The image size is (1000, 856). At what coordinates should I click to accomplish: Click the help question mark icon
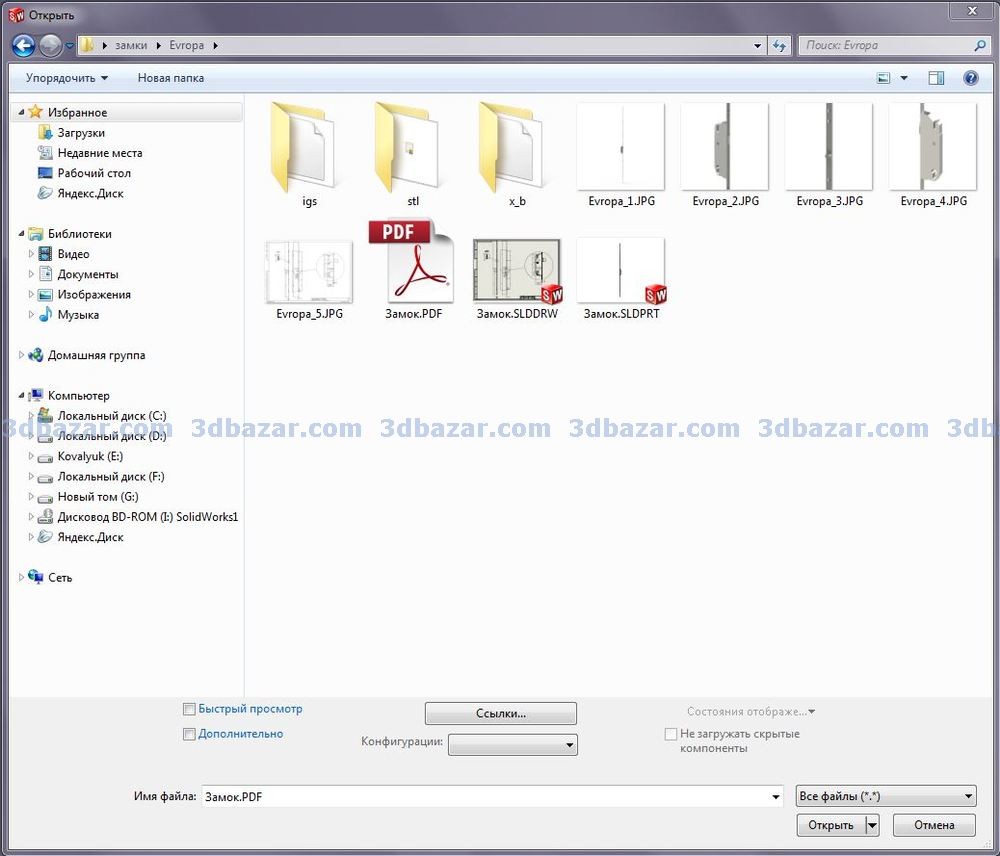click(970, 78)
